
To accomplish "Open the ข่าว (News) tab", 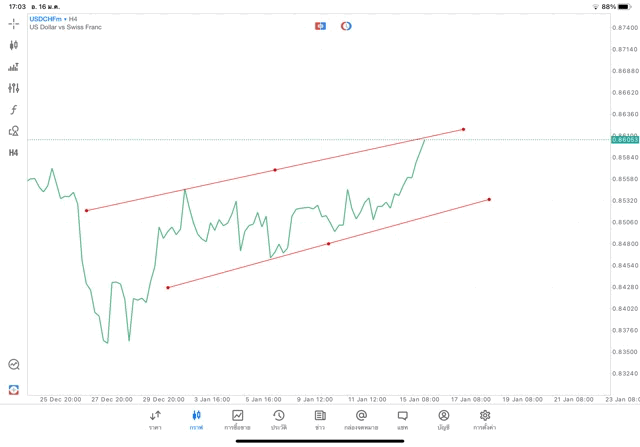I will [x=320, y=419].
